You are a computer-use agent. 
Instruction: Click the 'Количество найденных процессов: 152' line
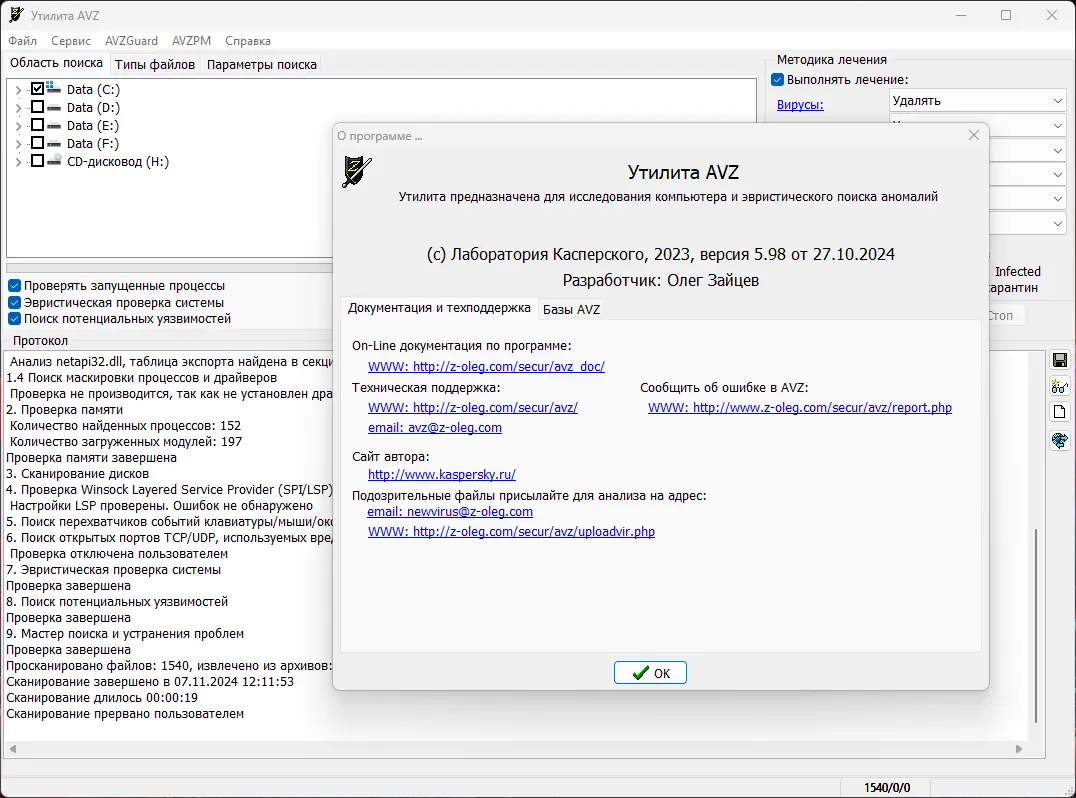125,426
